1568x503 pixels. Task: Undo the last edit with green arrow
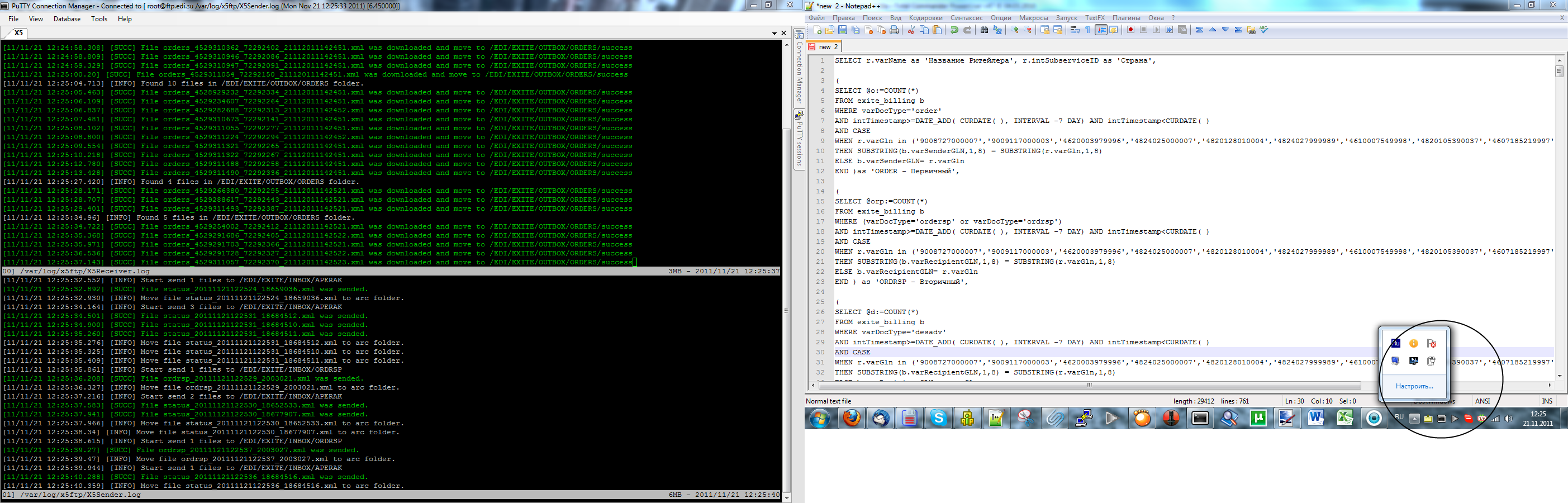point(954,30)
